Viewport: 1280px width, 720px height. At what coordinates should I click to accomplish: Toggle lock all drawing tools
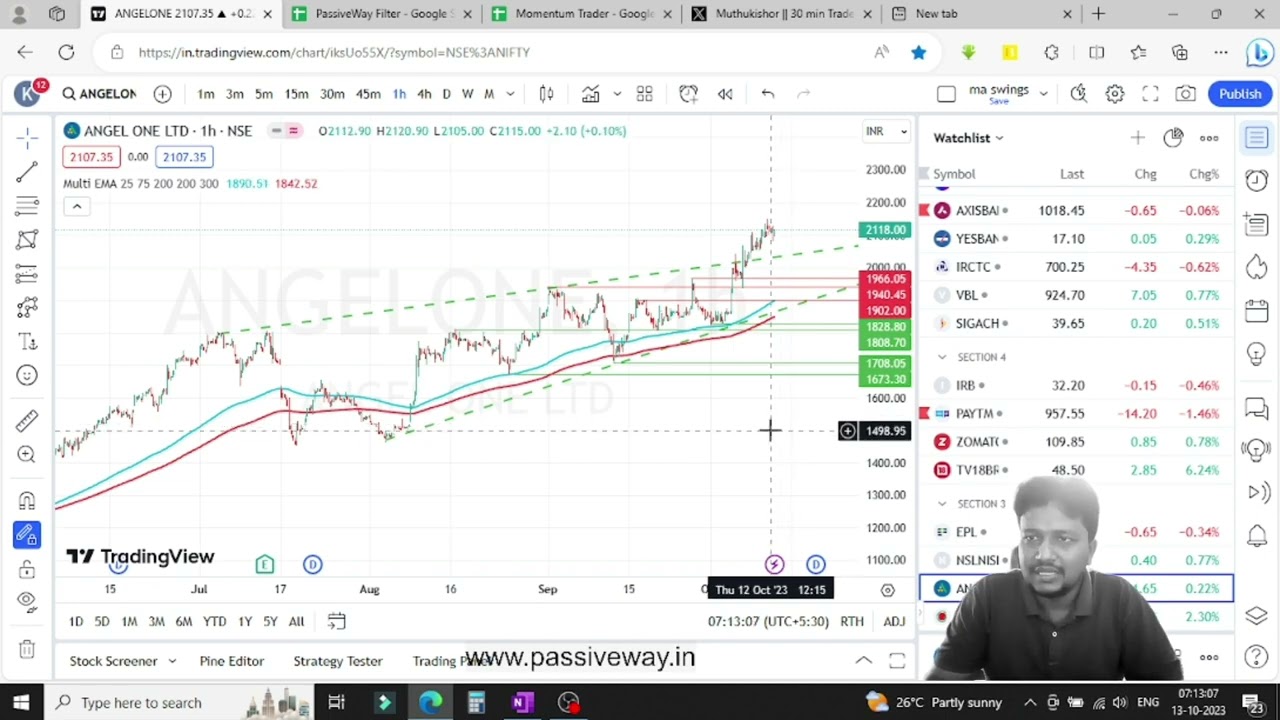[x=27, y=569]
